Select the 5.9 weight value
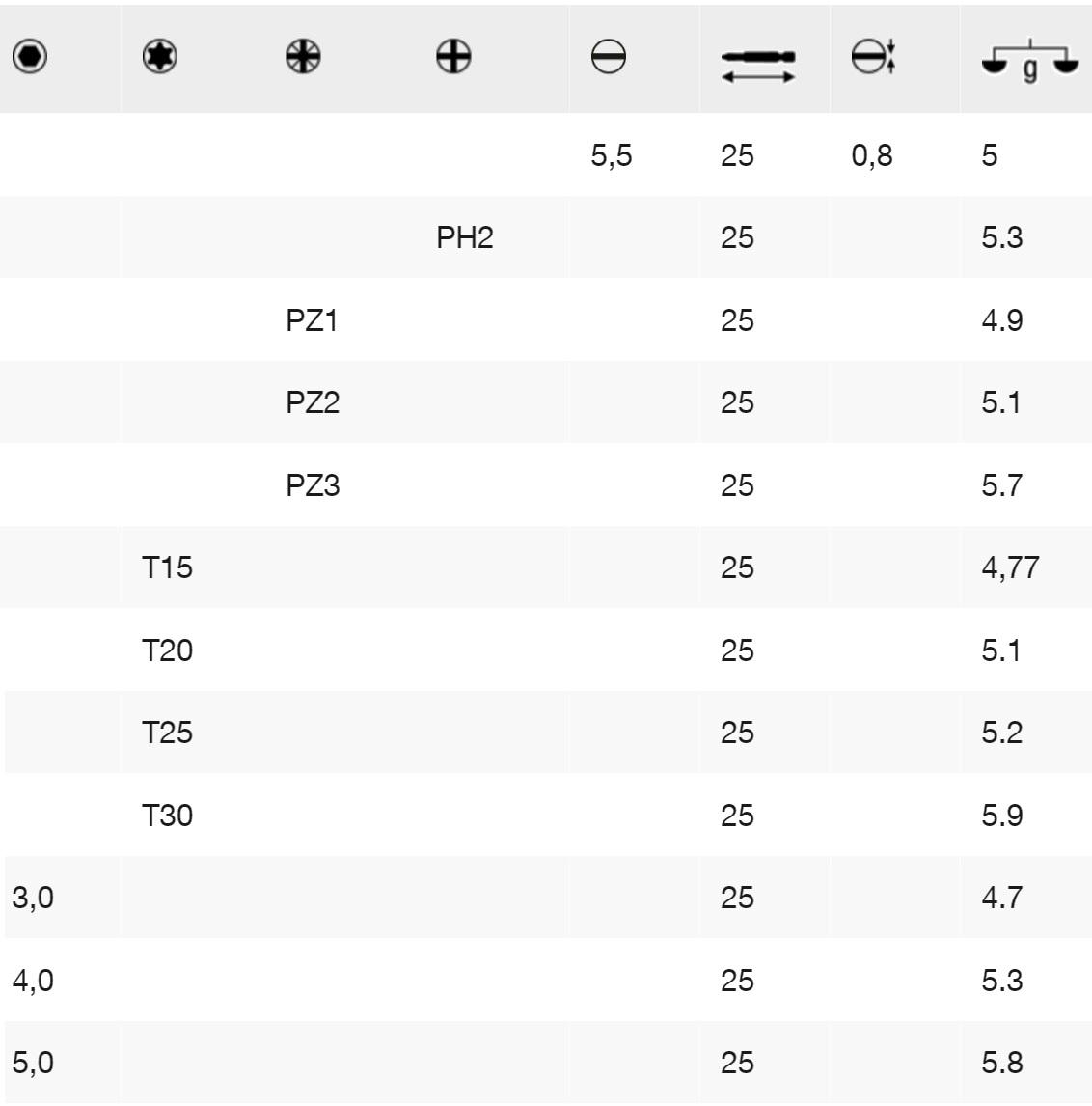Screen dimensions: 1092x1106 coord(1001,816)
